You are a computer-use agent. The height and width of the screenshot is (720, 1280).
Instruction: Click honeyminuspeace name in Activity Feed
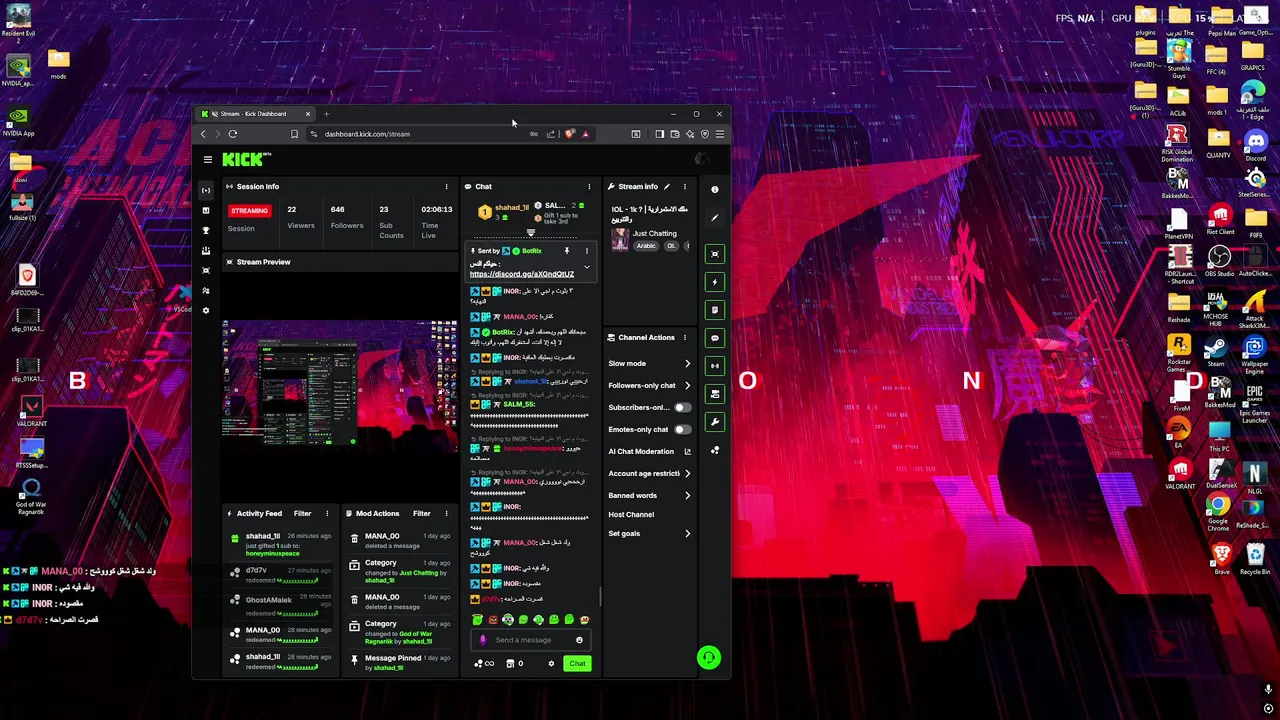point(272,553)
